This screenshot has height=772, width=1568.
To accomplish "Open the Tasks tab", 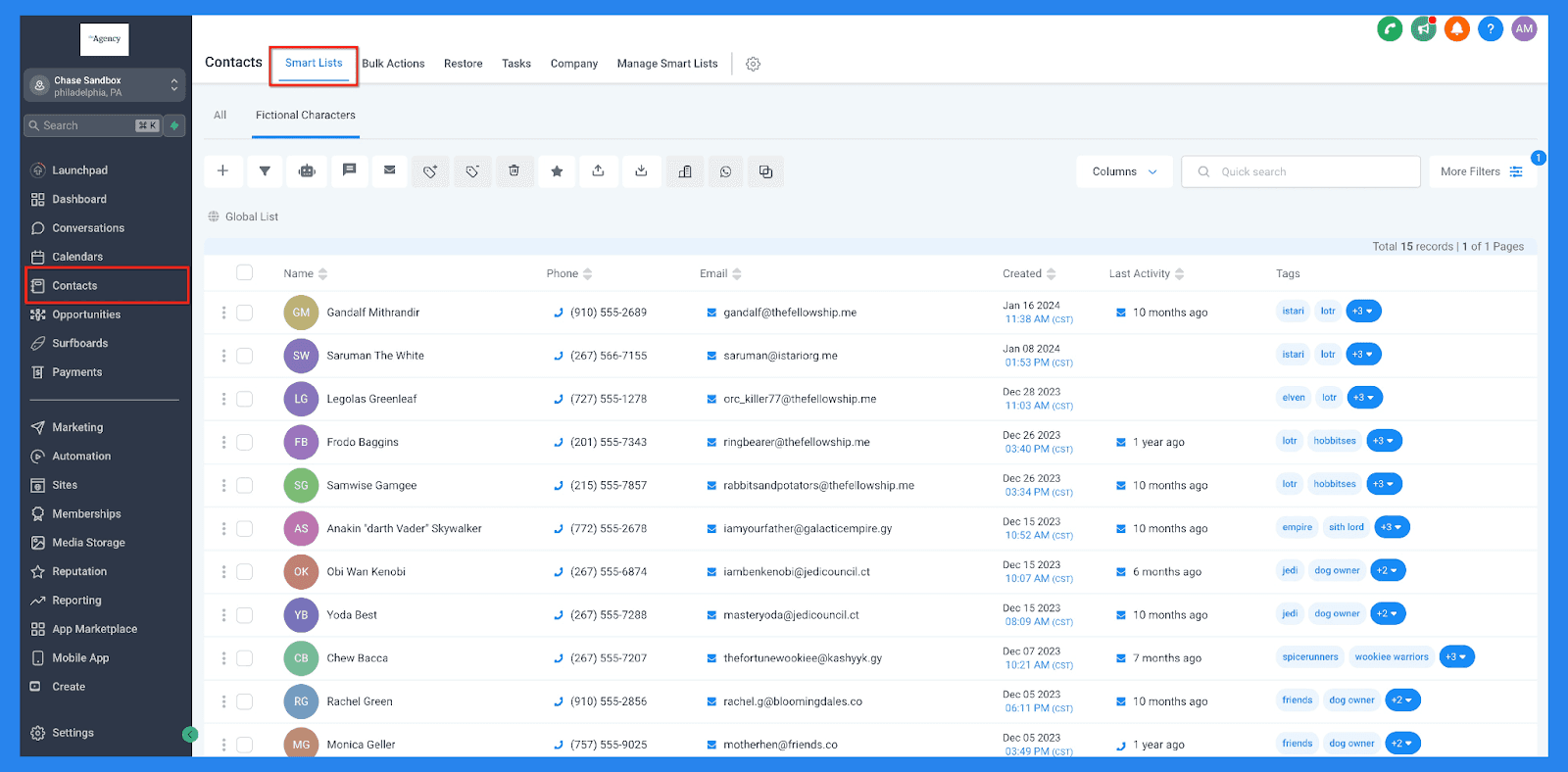I will click(x=516, y=64).
